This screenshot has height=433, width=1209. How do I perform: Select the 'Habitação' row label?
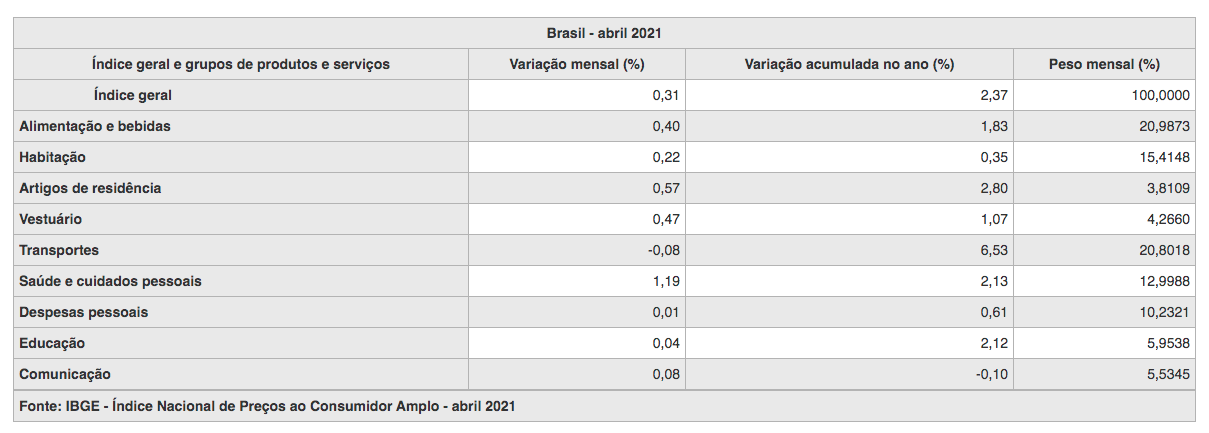(53, 157)
